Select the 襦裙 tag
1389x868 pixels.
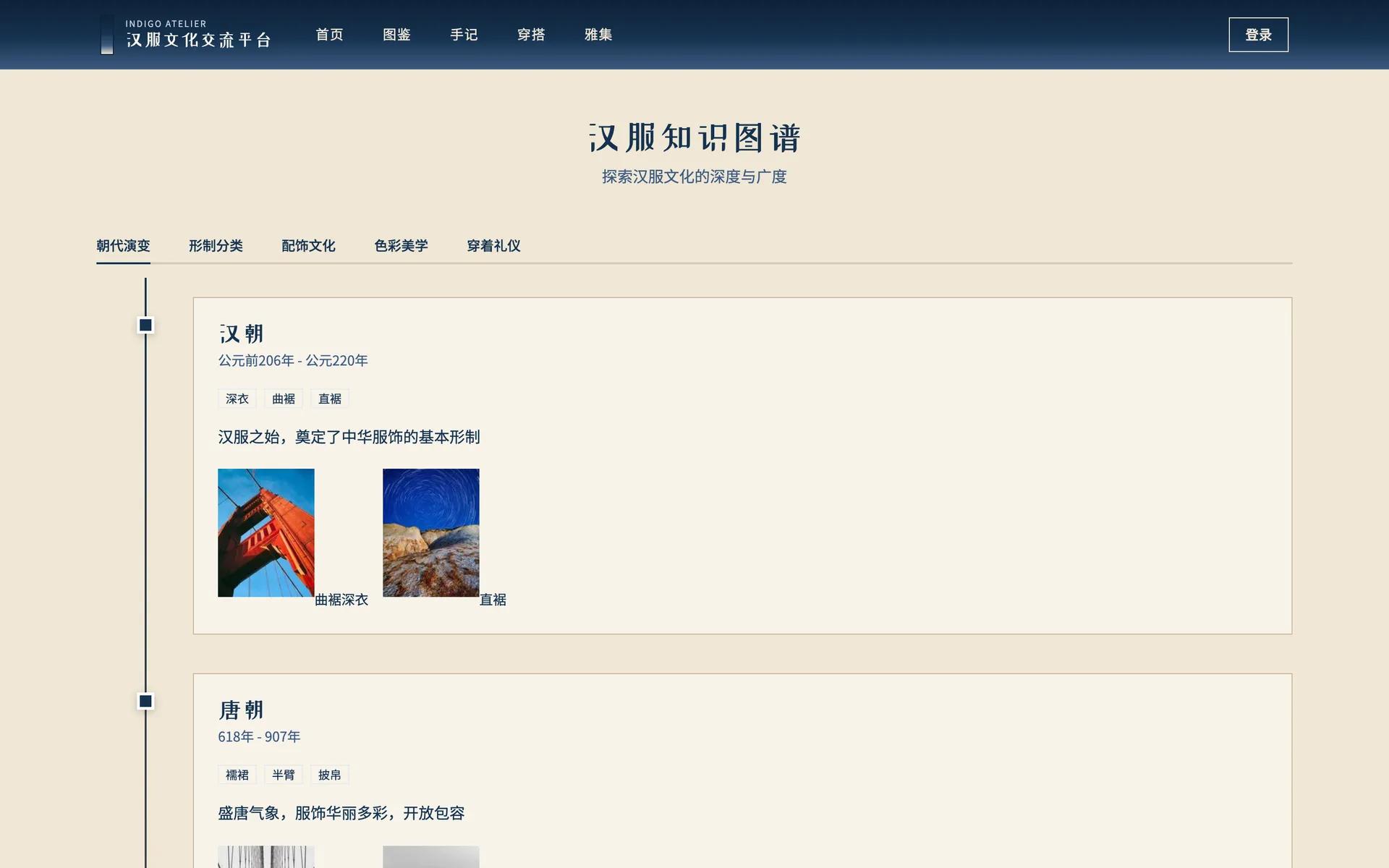coord(237,775)
